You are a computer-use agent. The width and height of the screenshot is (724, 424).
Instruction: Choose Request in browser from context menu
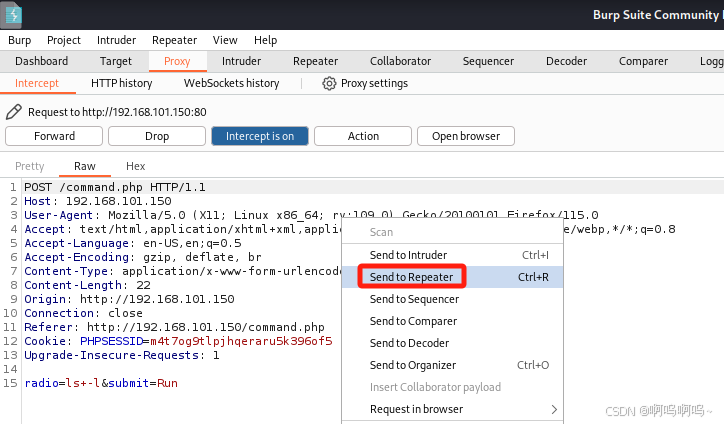coord(452,409)
